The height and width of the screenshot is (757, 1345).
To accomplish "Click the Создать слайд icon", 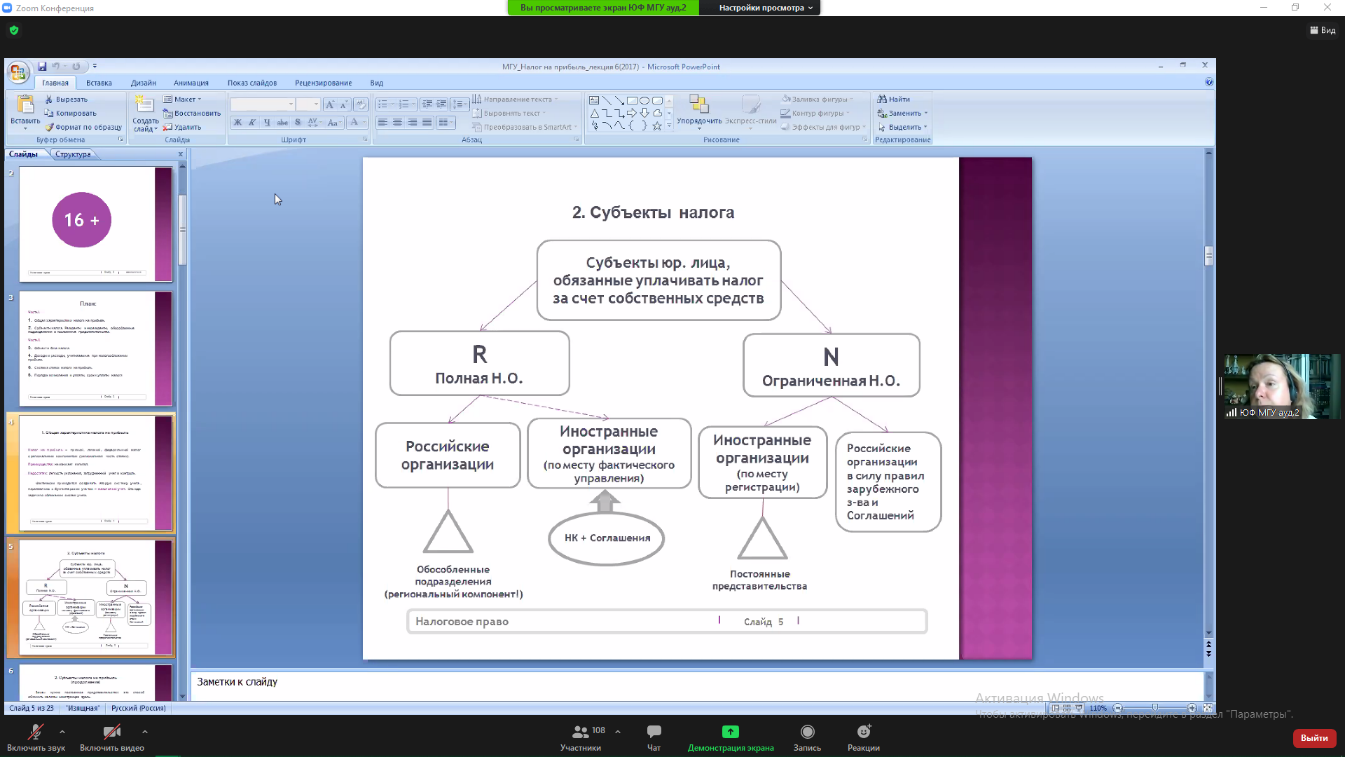I will 145,103.
